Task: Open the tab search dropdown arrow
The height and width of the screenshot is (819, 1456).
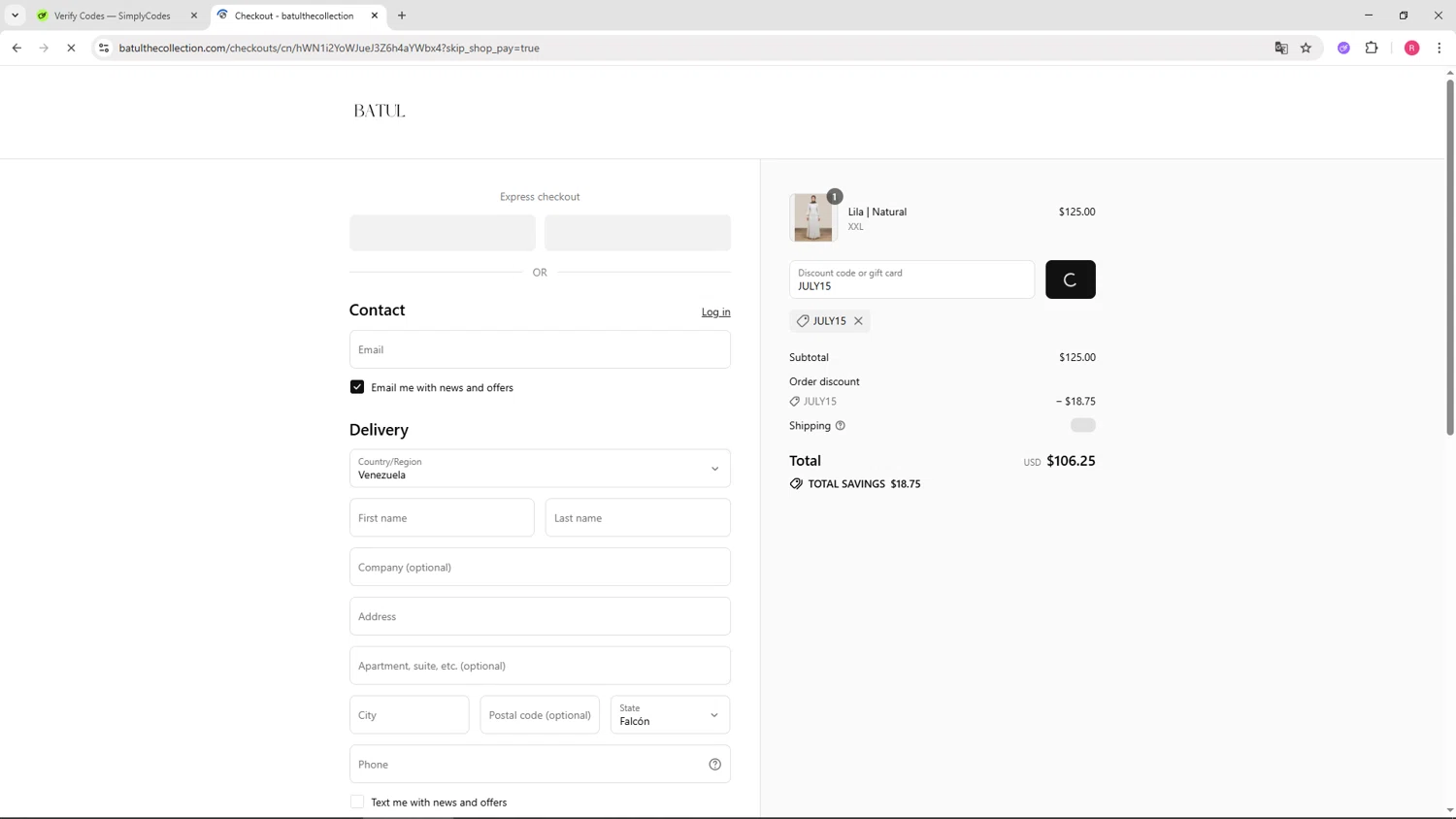Action: tap(15, 16)
